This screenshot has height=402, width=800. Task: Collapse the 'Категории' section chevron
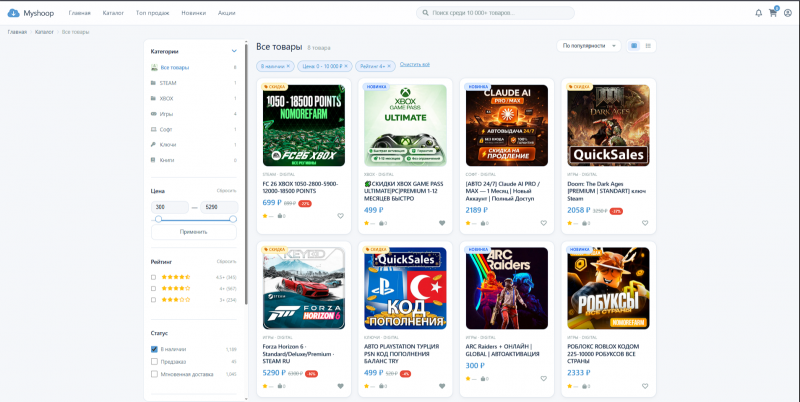coord(234,51)
